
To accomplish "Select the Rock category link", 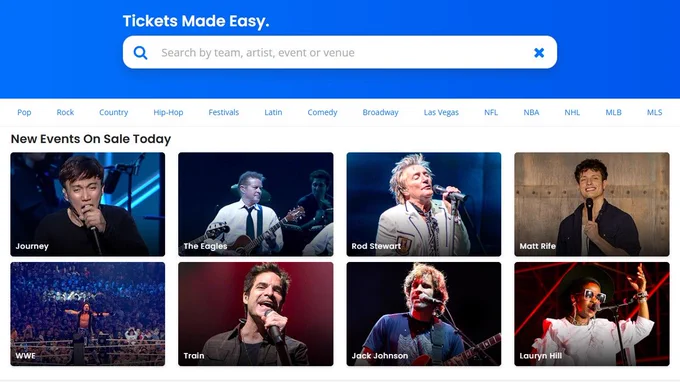I will point(65,112).
